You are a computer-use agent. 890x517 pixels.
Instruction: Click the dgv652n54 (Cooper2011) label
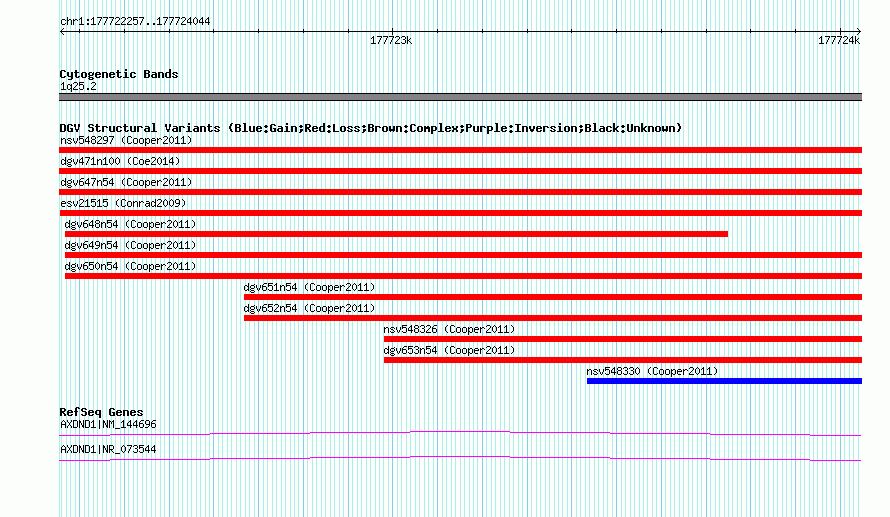coord(309,308)
